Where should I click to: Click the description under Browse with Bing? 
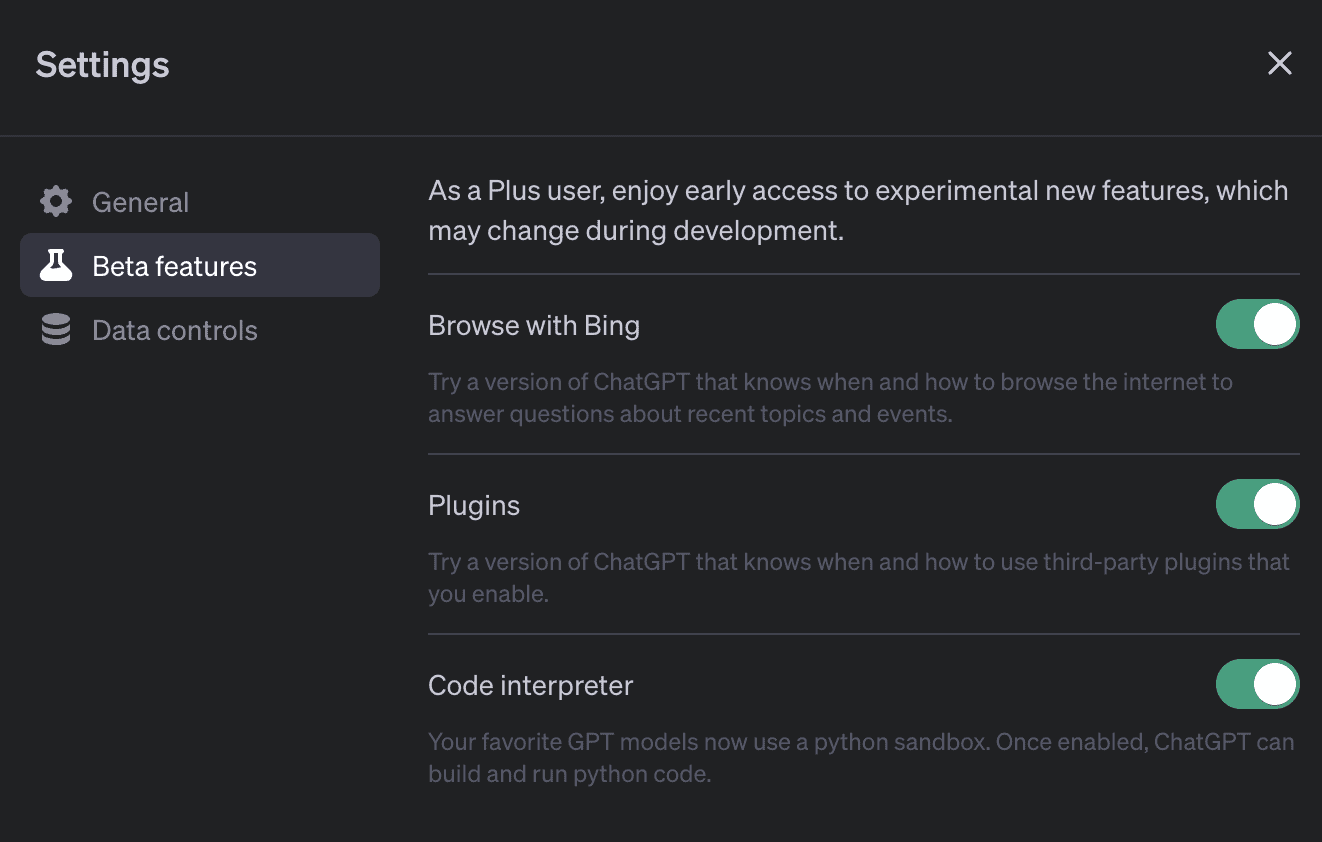point(830,398)
